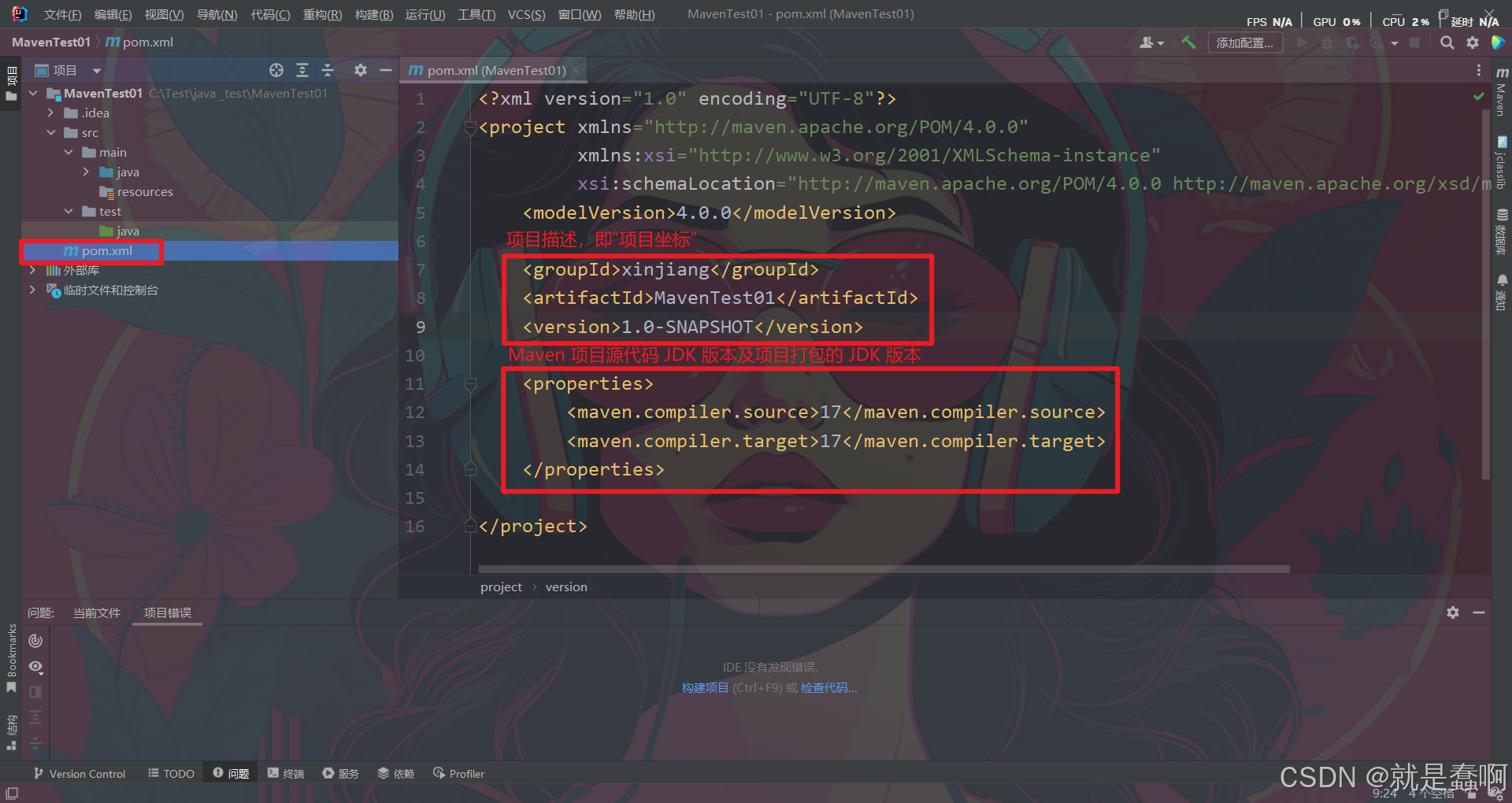Open the Structure tool window on left edge
The image size is (1512, 803).
tap(11, 732)
